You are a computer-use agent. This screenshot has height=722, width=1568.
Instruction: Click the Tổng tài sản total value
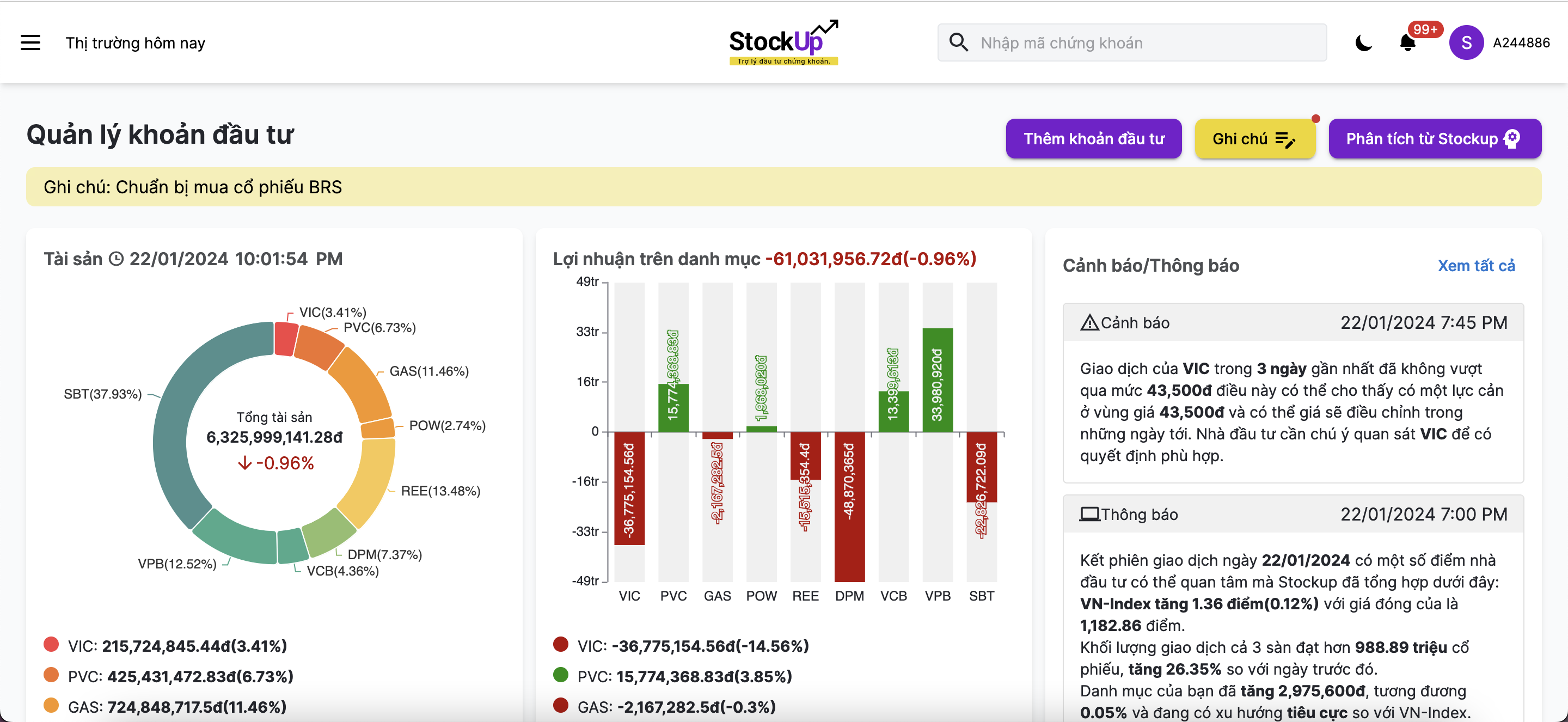[274, 437]
